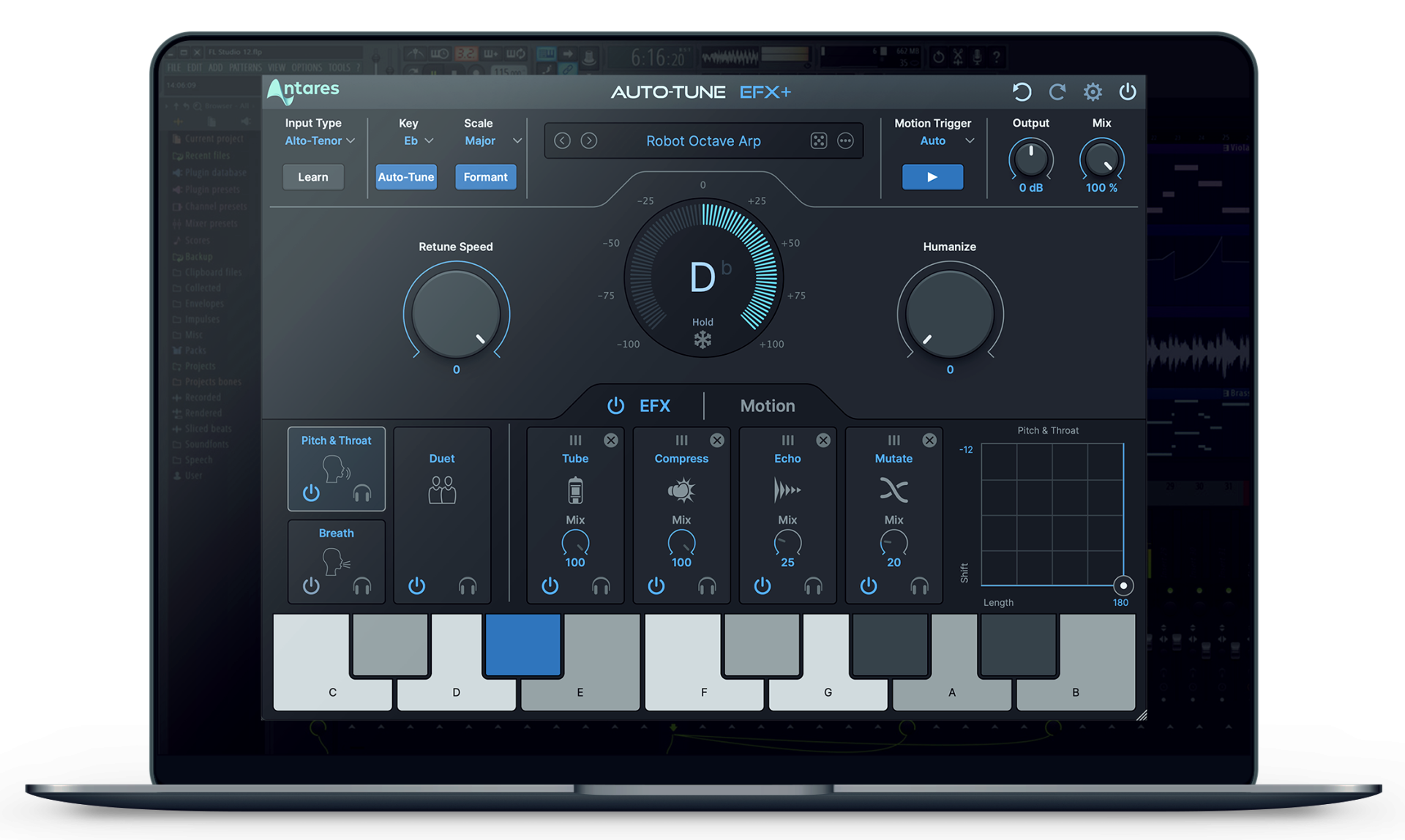The image size is (1405, 840).
Task: Toggle Tube effect power button
Action: coord(550,586)
